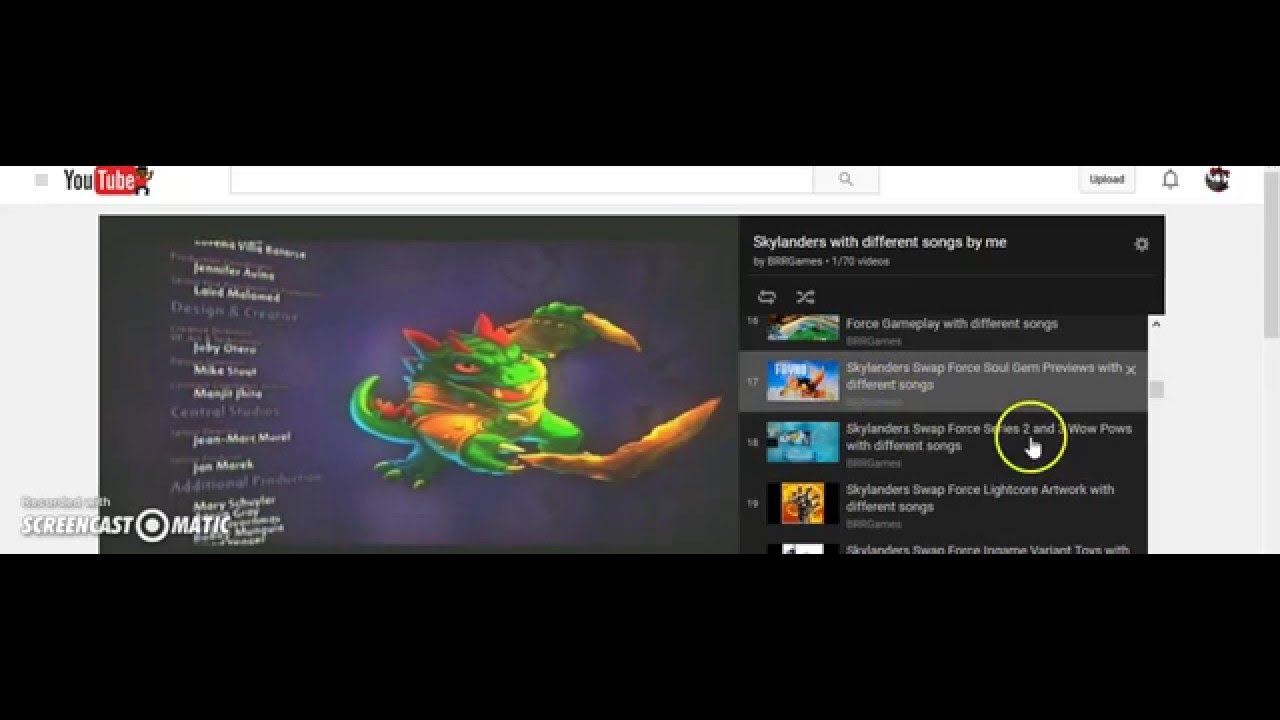Open Force Gameplay with different songs entry

[943, 332]
